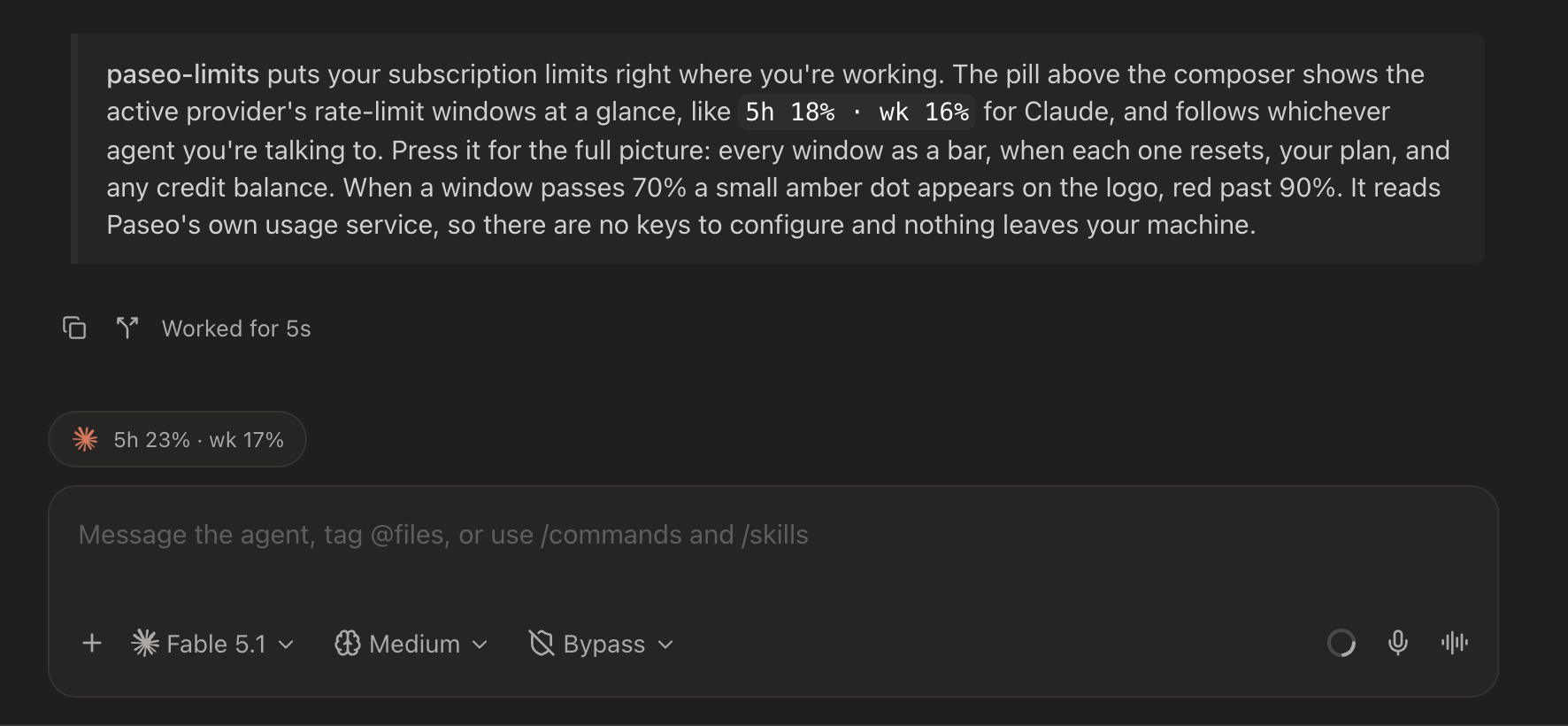
Task: Click the quoted message block's left border
Action: 74,149
